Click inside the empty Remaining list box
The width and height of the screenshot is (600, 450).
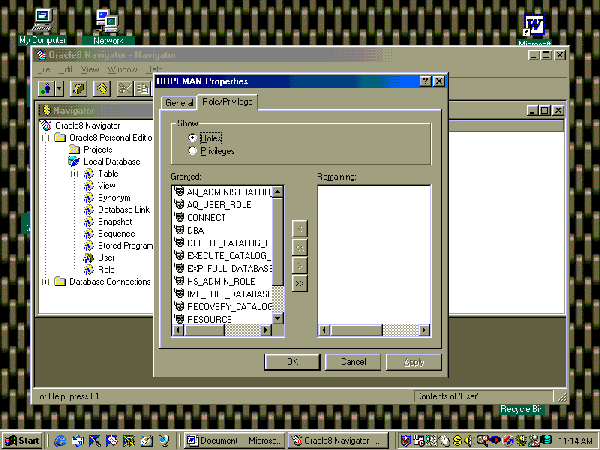point(374,255)
